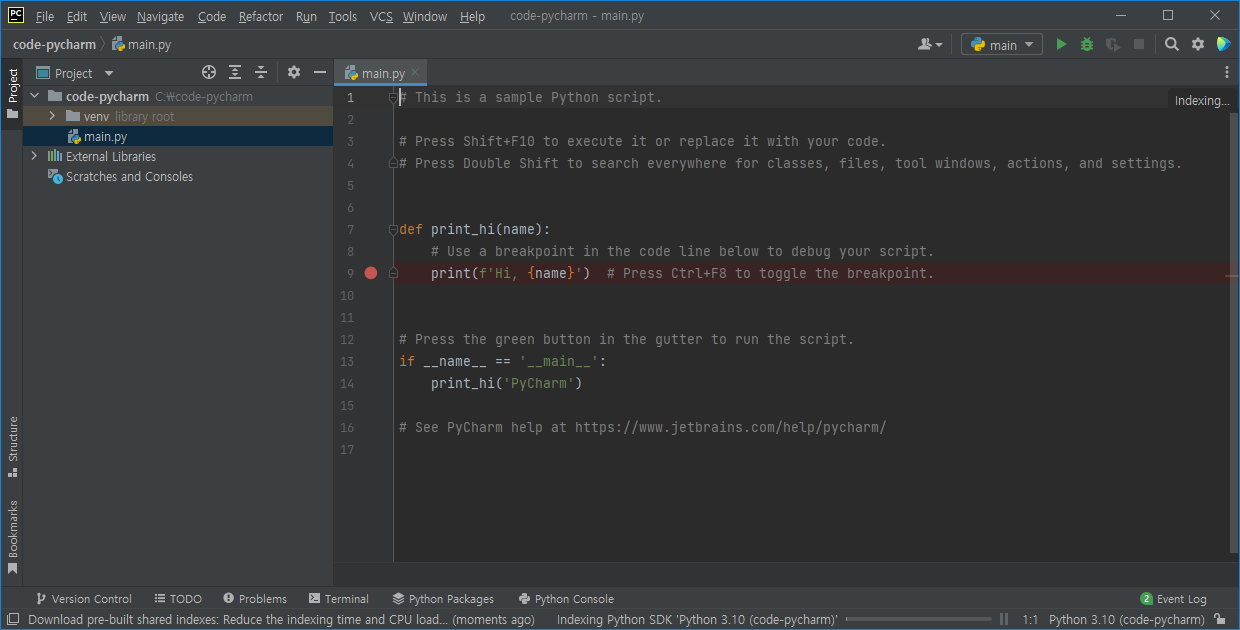
Task: Open the Help menu
Action: click(x=472, y=16)
